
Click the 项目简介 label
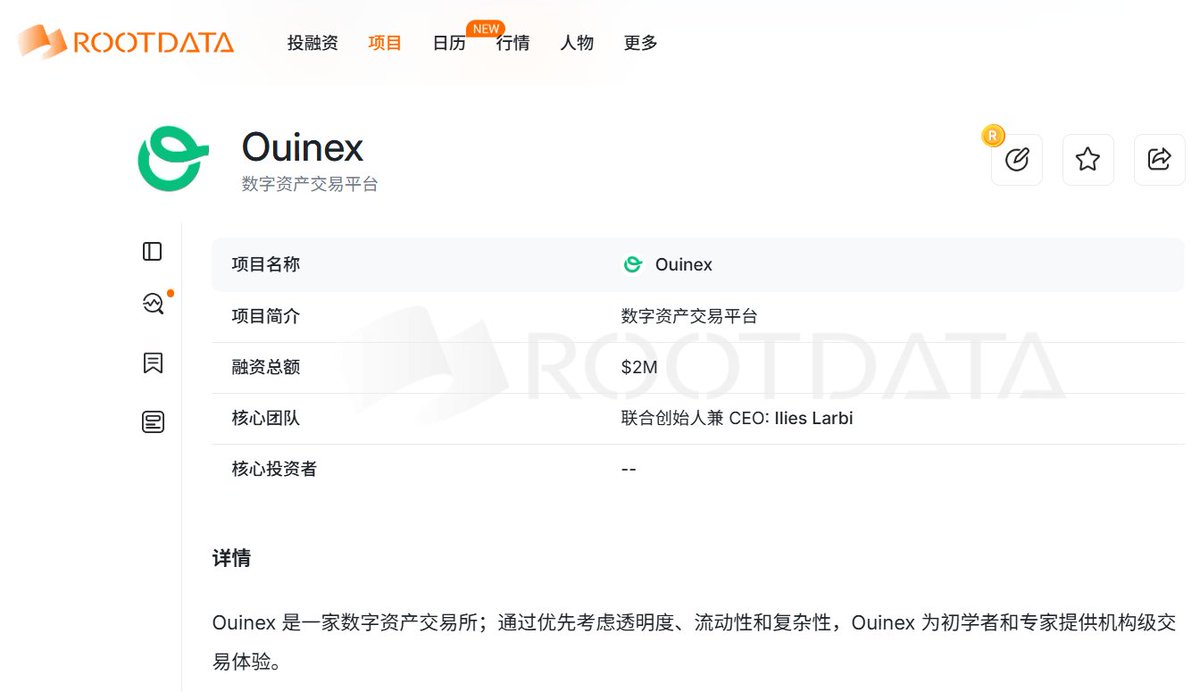266,316
